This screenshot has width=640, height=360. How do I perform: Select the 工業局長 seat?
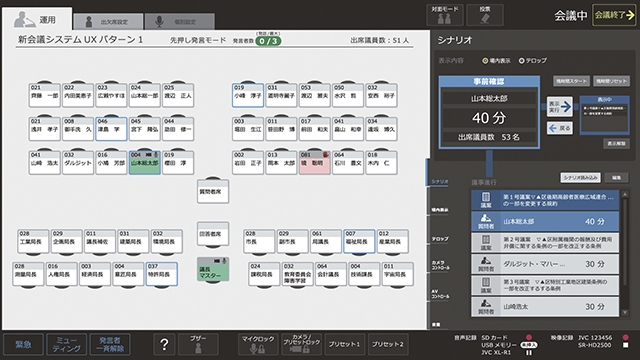[x=33, y=241]
